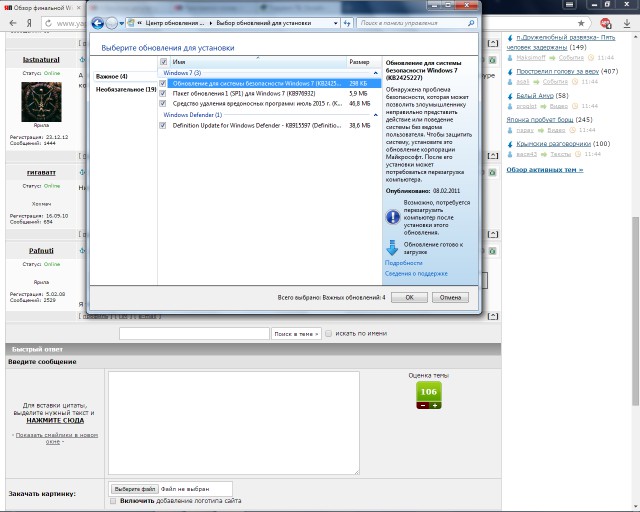The width and height of the screenshot is (640, 512).
Task: Open гигаватт user profile link
Action: point(41,172)
